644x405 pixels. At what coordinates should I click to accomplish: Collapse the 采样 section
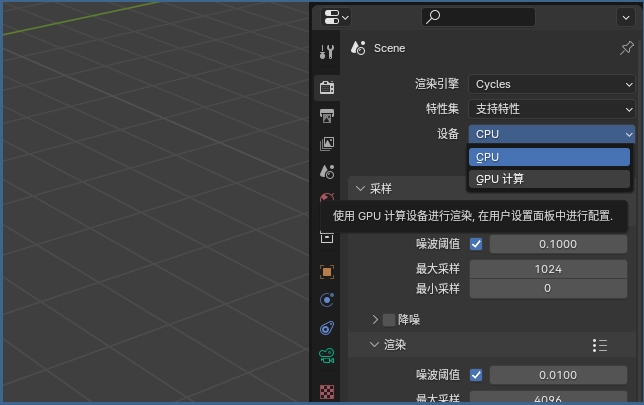click(x=360, y=189)
